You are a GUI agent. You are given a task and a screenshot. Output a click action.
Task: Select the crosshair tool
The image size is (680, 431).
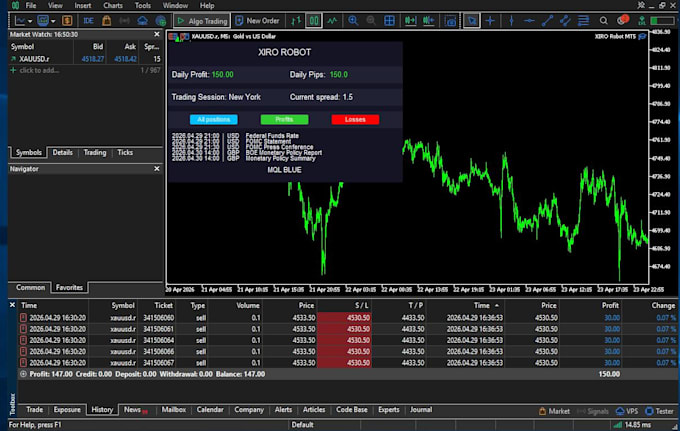490,21
